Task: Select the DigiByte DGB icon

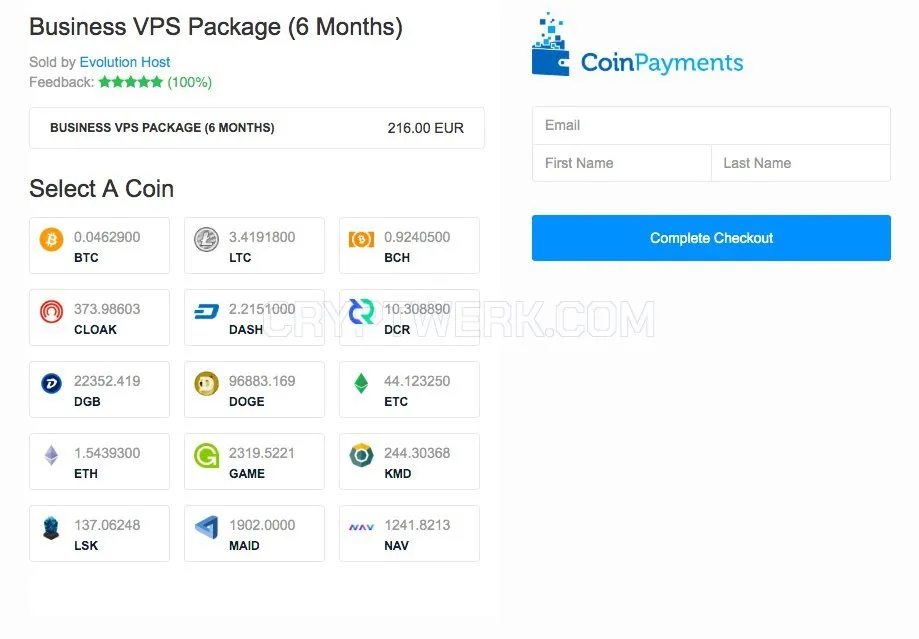Action: (52, 383)
